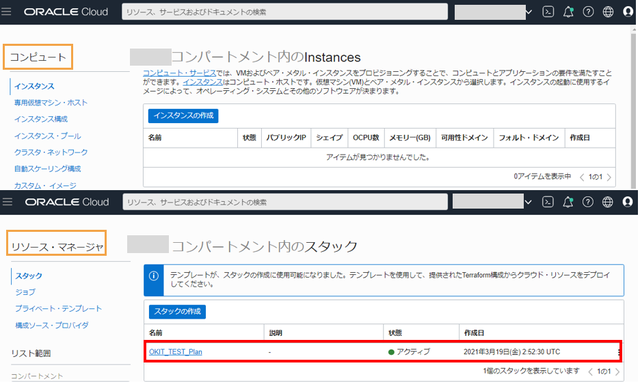
Task: Click the インスタンスの作成 button
Action: click(x=183, y=116)
